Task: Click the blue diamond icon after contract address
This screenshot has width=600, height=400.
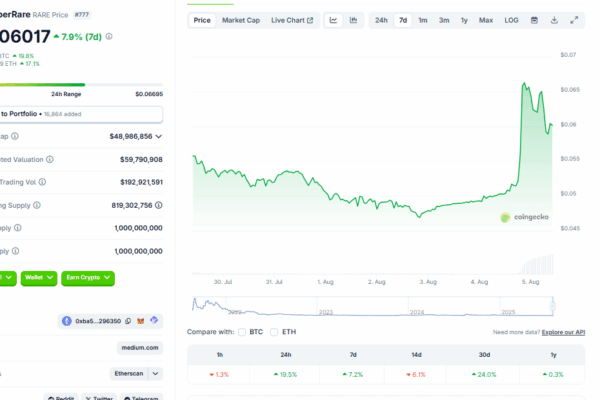Action: [154, 320]
